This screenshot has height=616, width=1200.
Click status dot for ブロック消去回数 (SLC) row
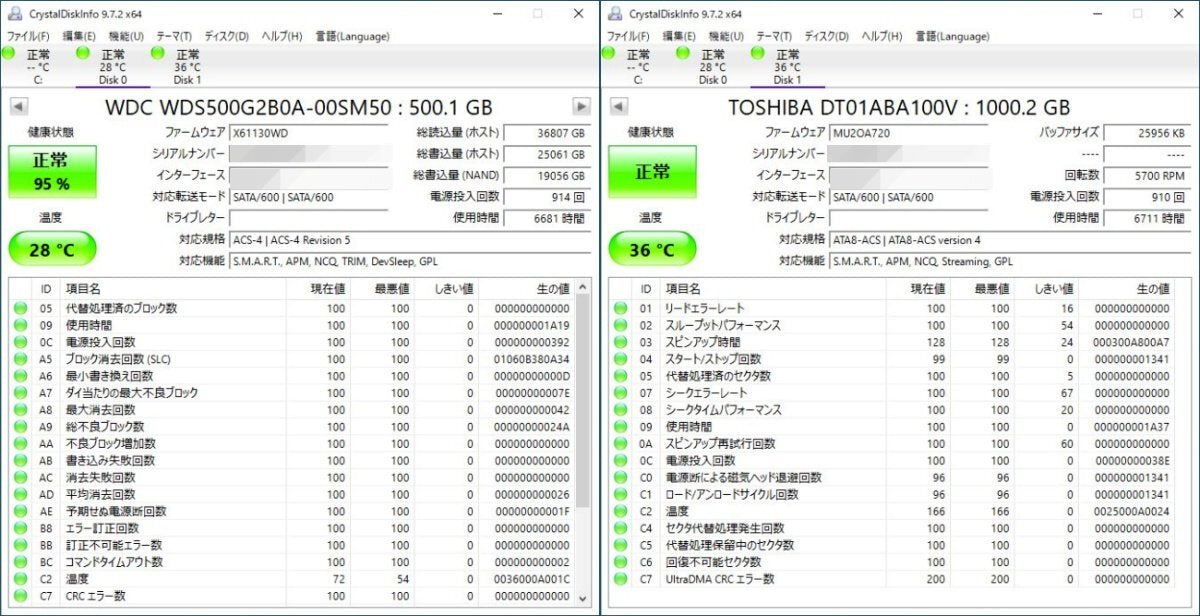pyautogui.click(x=20, y=359)
